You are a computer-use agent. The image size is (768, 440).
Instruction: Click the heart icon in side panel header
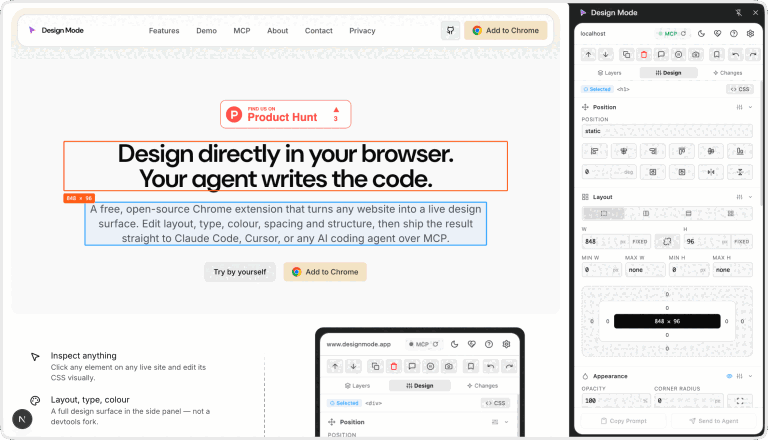tap(718, 33)
